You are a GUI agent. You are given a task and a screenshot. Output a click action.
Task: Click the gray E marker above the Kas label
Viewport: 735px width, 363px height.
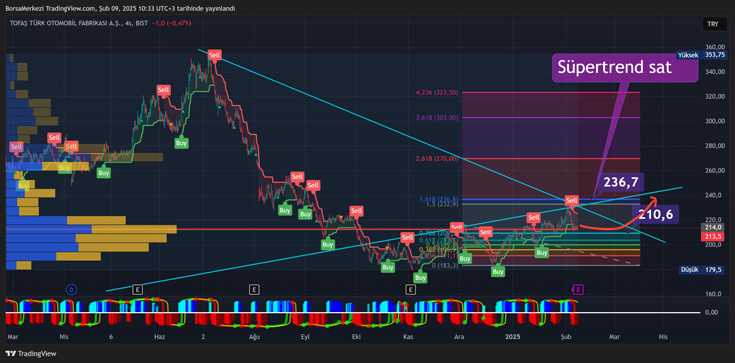coord(411,289)
